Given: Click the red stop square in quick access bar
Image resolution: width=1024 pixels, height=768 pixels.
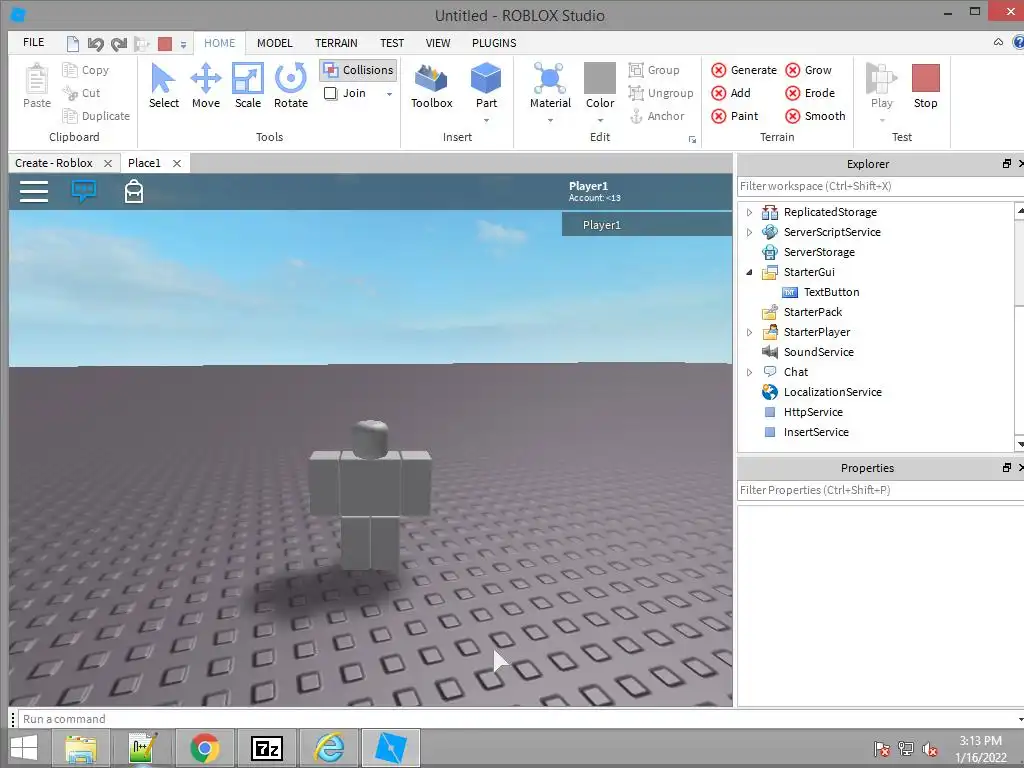Looking at the screenshot, I should 165,44.
